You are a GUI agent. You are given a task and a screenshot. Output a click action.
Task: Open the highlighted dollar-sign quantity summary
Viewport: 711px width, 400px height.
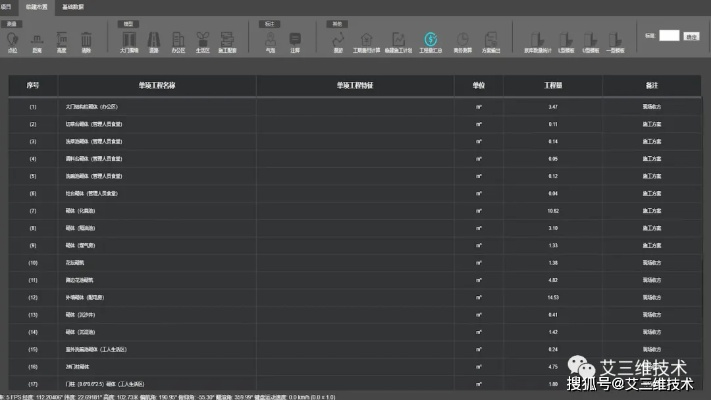(x=430, y=39)
